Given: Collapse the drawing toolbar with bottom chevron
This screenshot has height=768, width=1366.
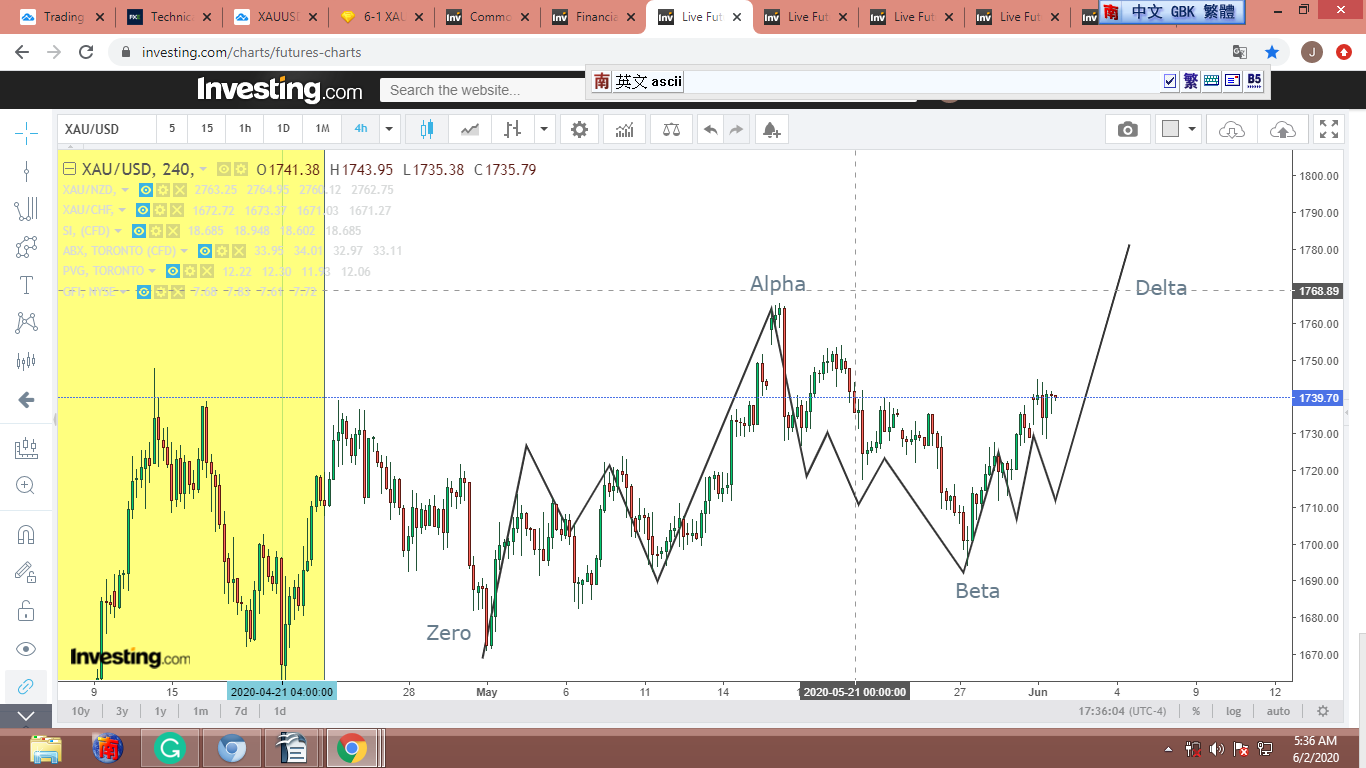Looking at the screenshot, I should tap(26, 716).
